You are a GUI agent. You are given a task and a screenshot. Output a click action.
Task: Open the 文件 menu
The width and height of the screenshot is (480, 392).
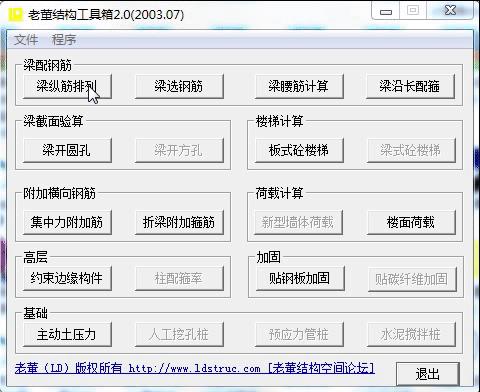pyautogui.click(x=26, y=40)
